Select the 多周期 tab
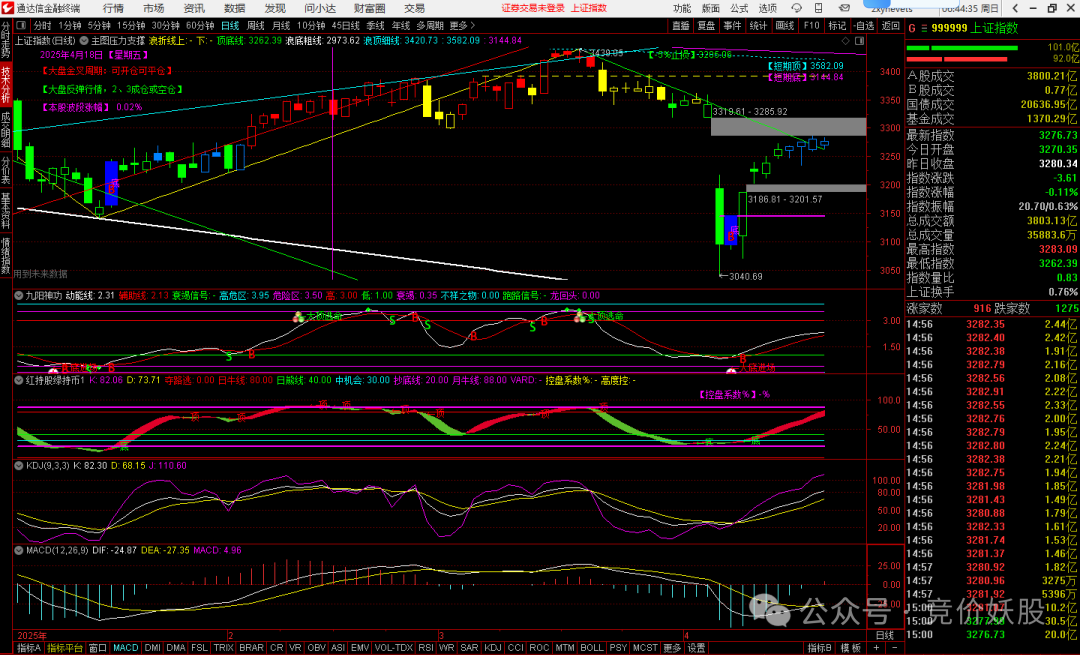The height and width of the screenshot is (655, 1080). (x=430, y=25)
